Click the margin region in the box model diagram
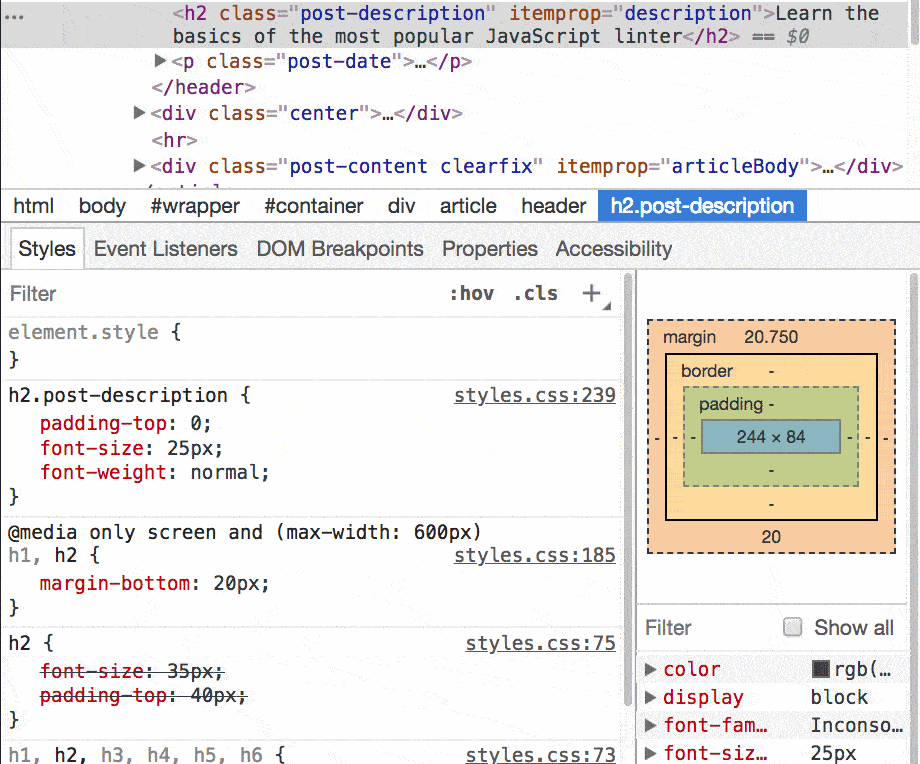Screen dimensions: 920x764 tap(688, 337)
